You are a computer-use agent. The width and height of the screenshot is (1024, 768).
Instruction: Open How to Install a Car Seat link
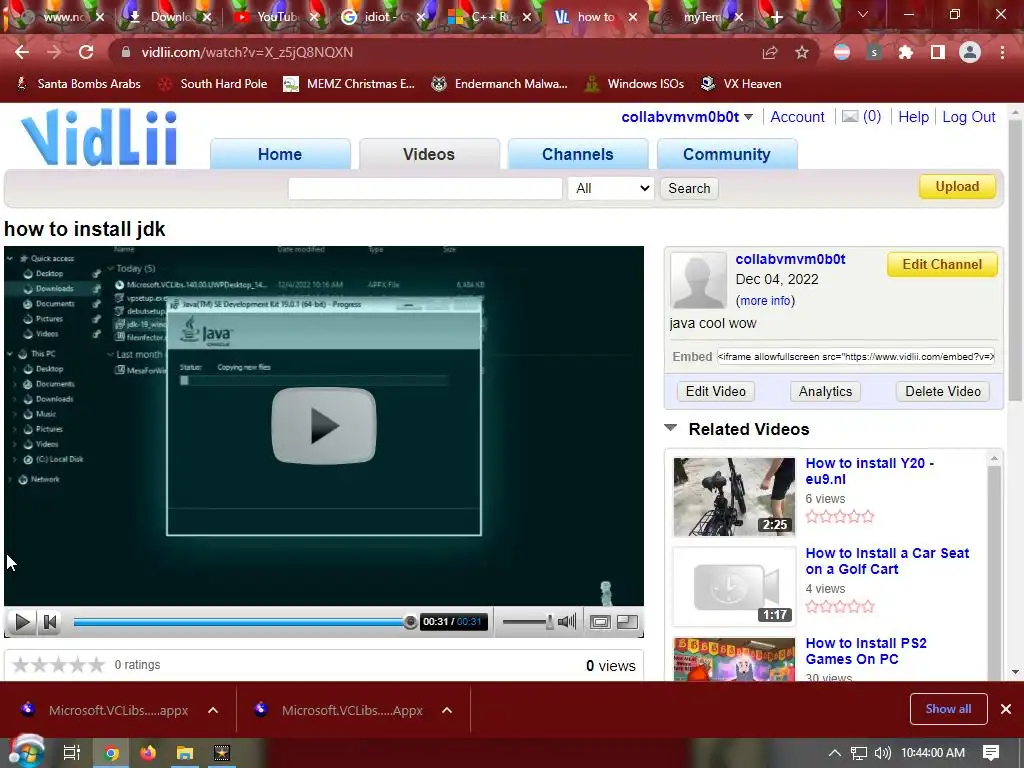[x=887, y=561]
